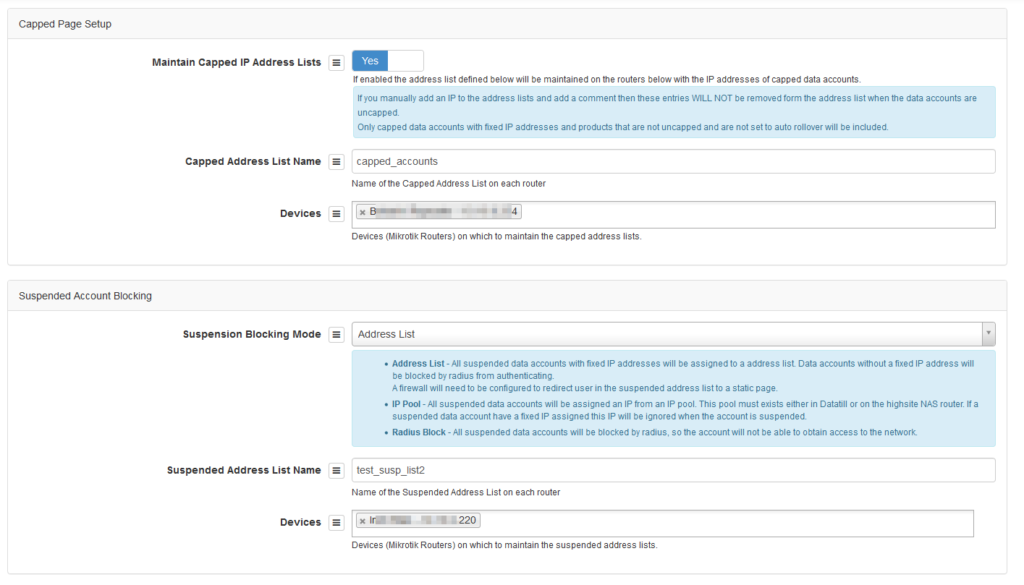Image resolution: width=1024 pixels, height=585 pixels.
Task: Open the Suspension Blocking Mode dropdown arrow
Action: [x=988, y=334]
